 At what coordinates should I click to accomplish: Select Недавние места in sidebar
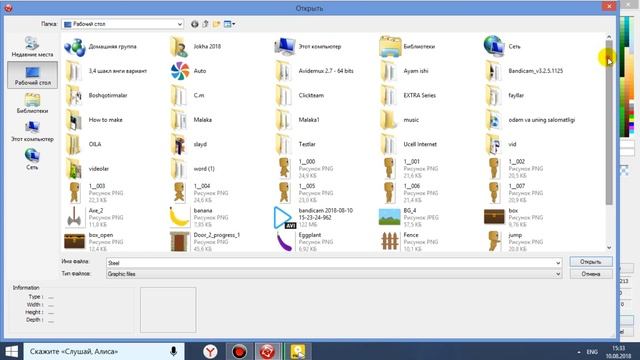coord(32,46)
